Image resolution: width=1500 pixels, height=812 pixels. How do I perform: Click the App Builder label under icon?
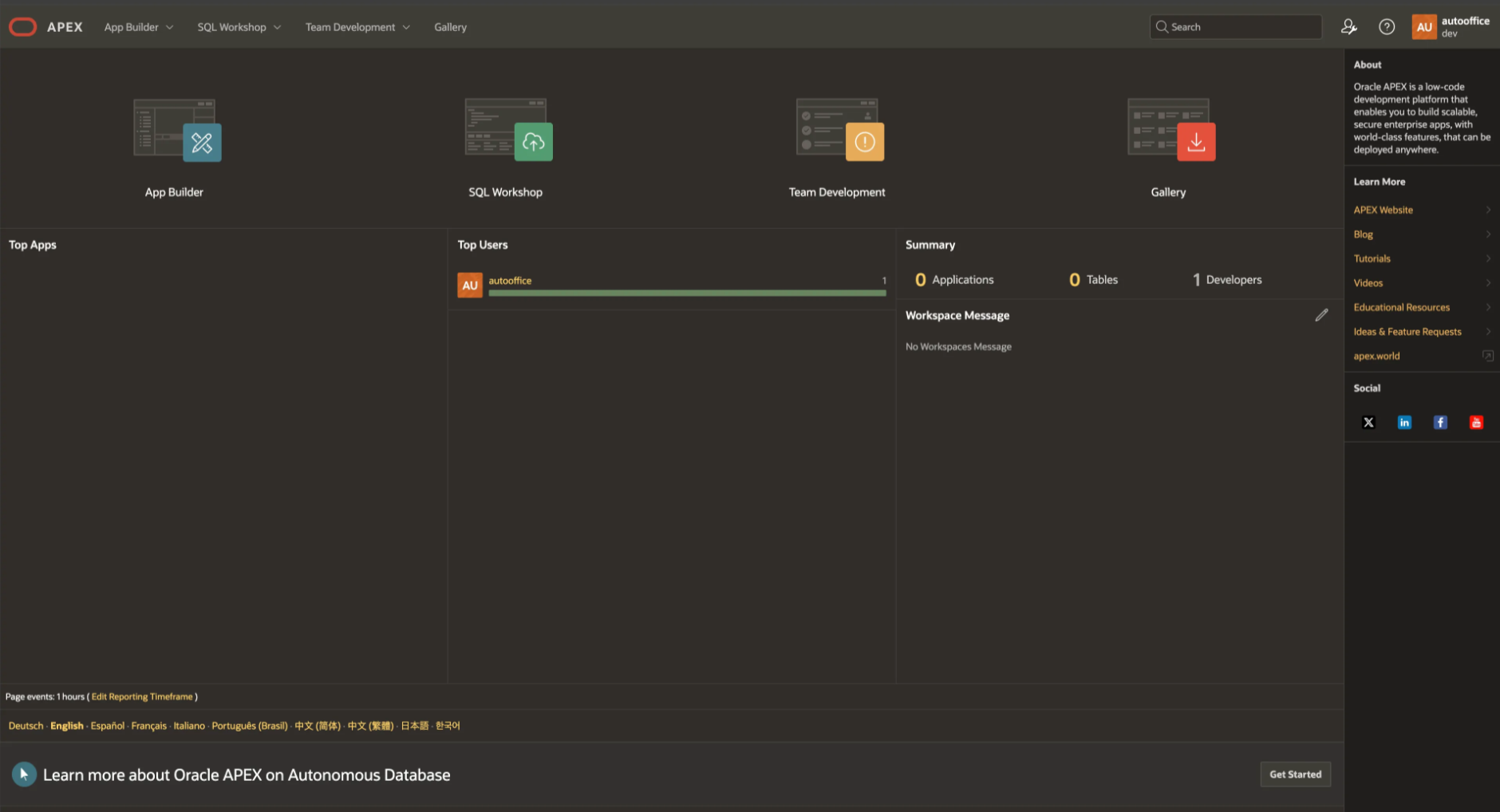tap(174, 192)
